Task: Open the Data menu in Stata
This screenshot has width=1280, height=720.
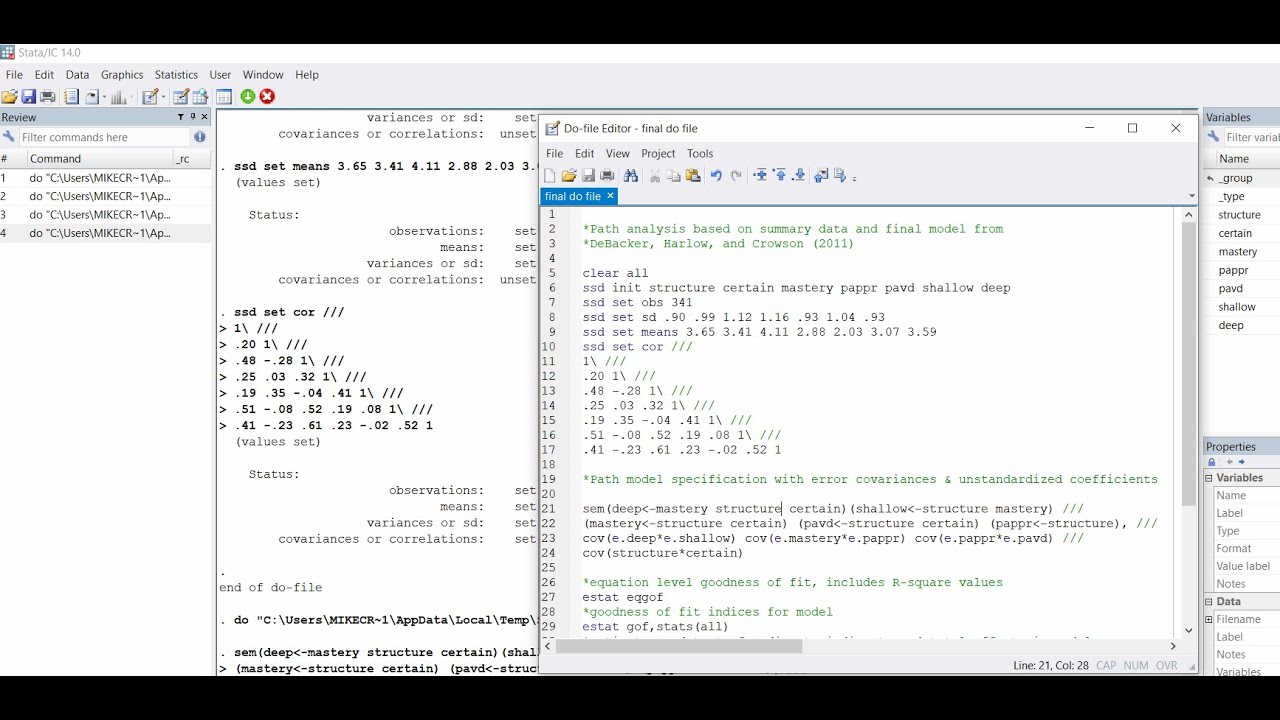Action: [77, 75]
